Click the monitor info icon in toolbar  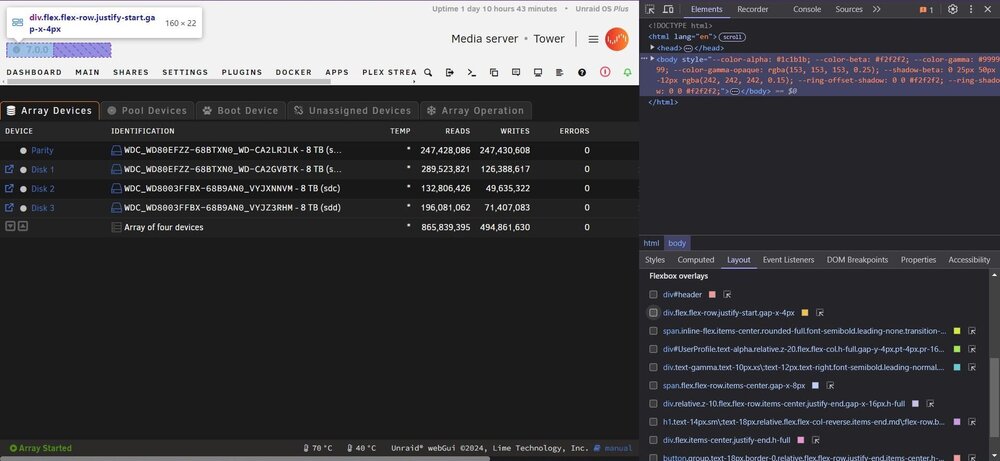click(538, 73)
